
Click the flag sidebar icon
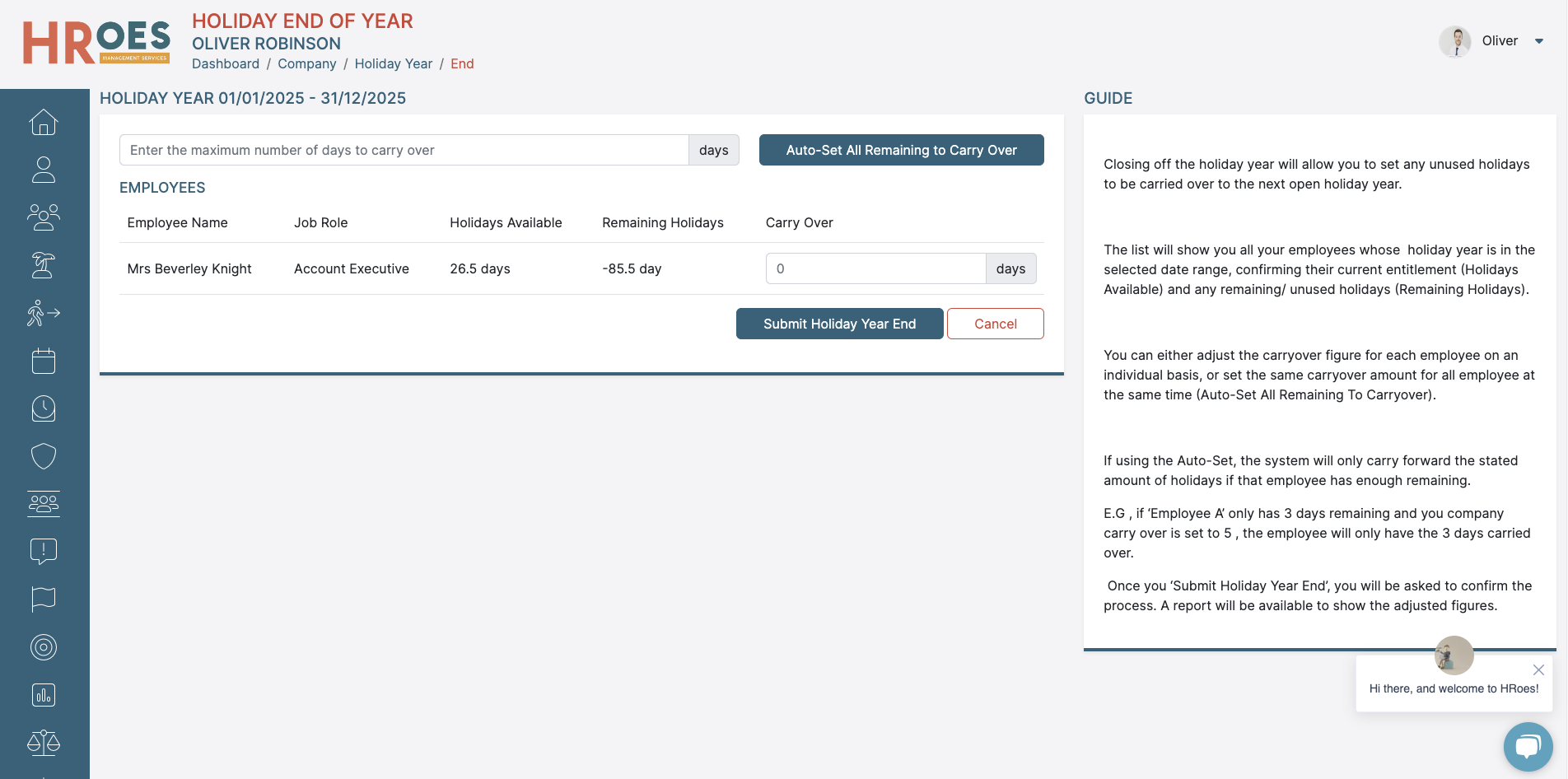(x=44, y=599)
